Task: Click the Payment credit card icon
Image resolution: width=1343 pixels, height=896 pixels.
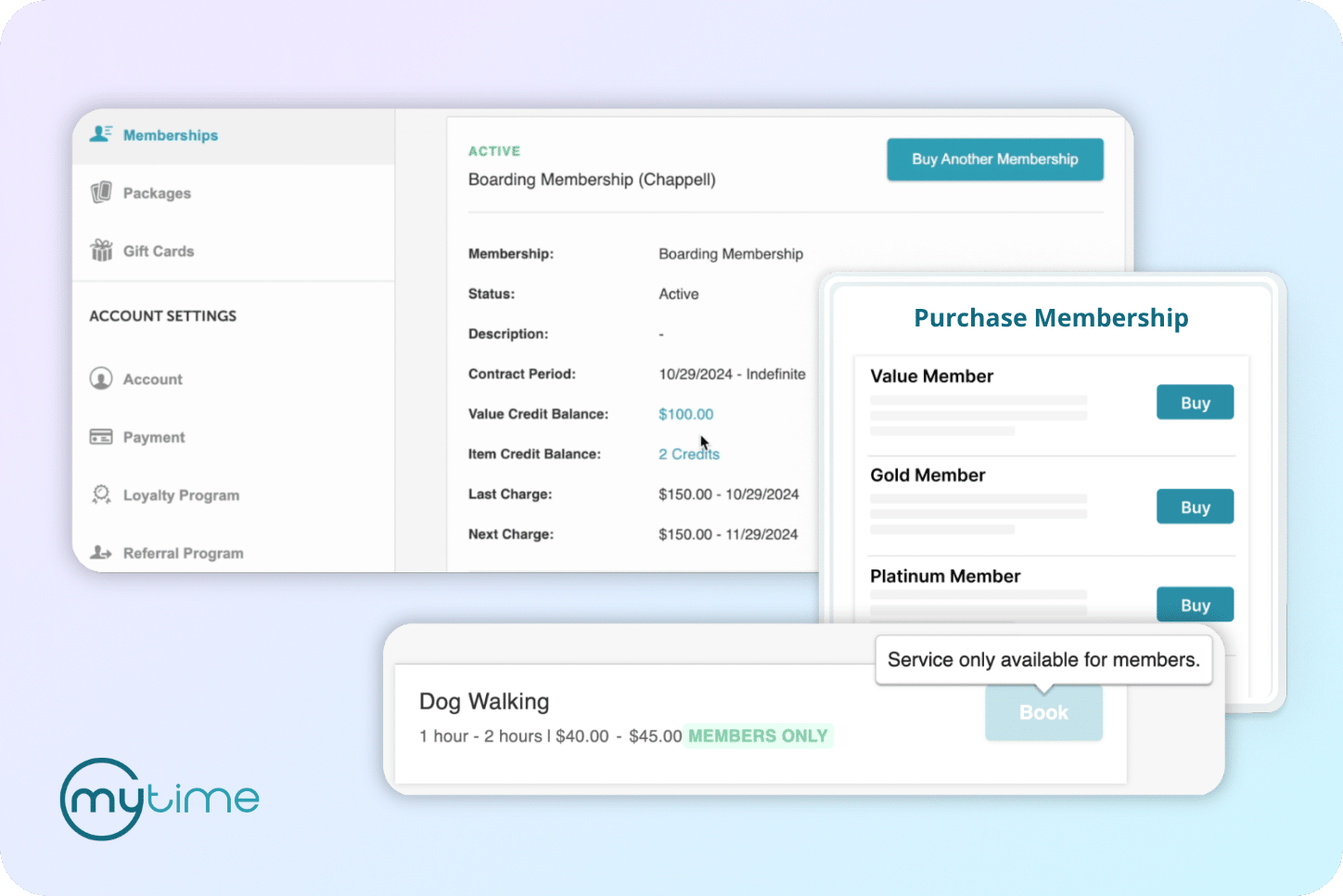Action: tap(101, 437)
